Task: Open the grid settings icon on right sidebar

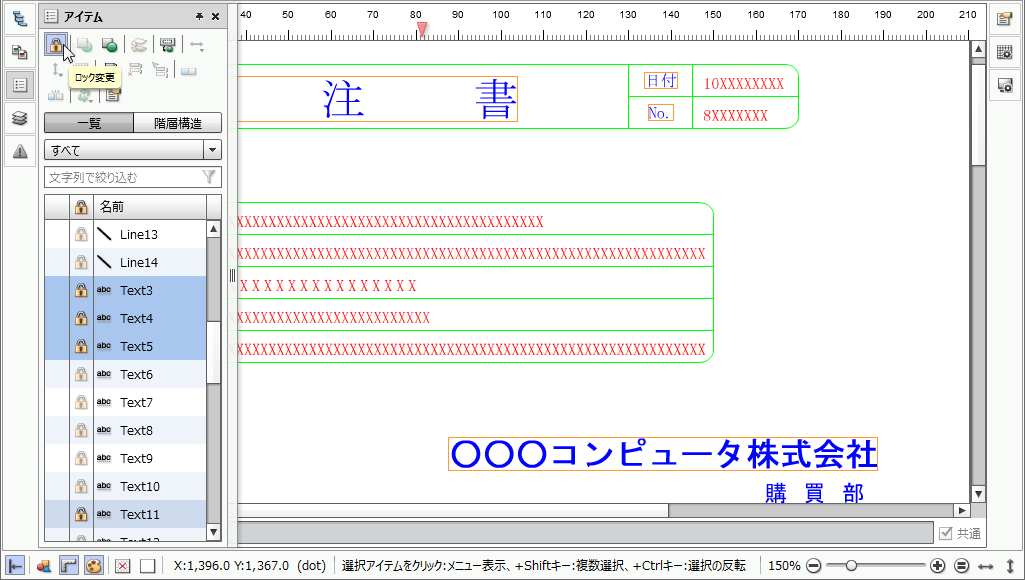Action: 1005,52
